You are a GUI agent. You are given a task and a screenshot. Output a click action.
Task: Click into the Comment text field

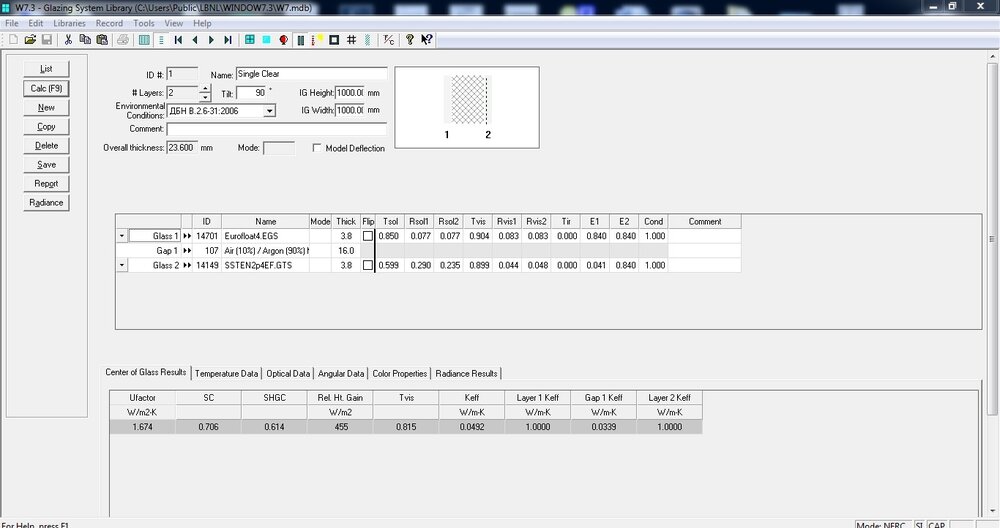[x=276, y=129]
